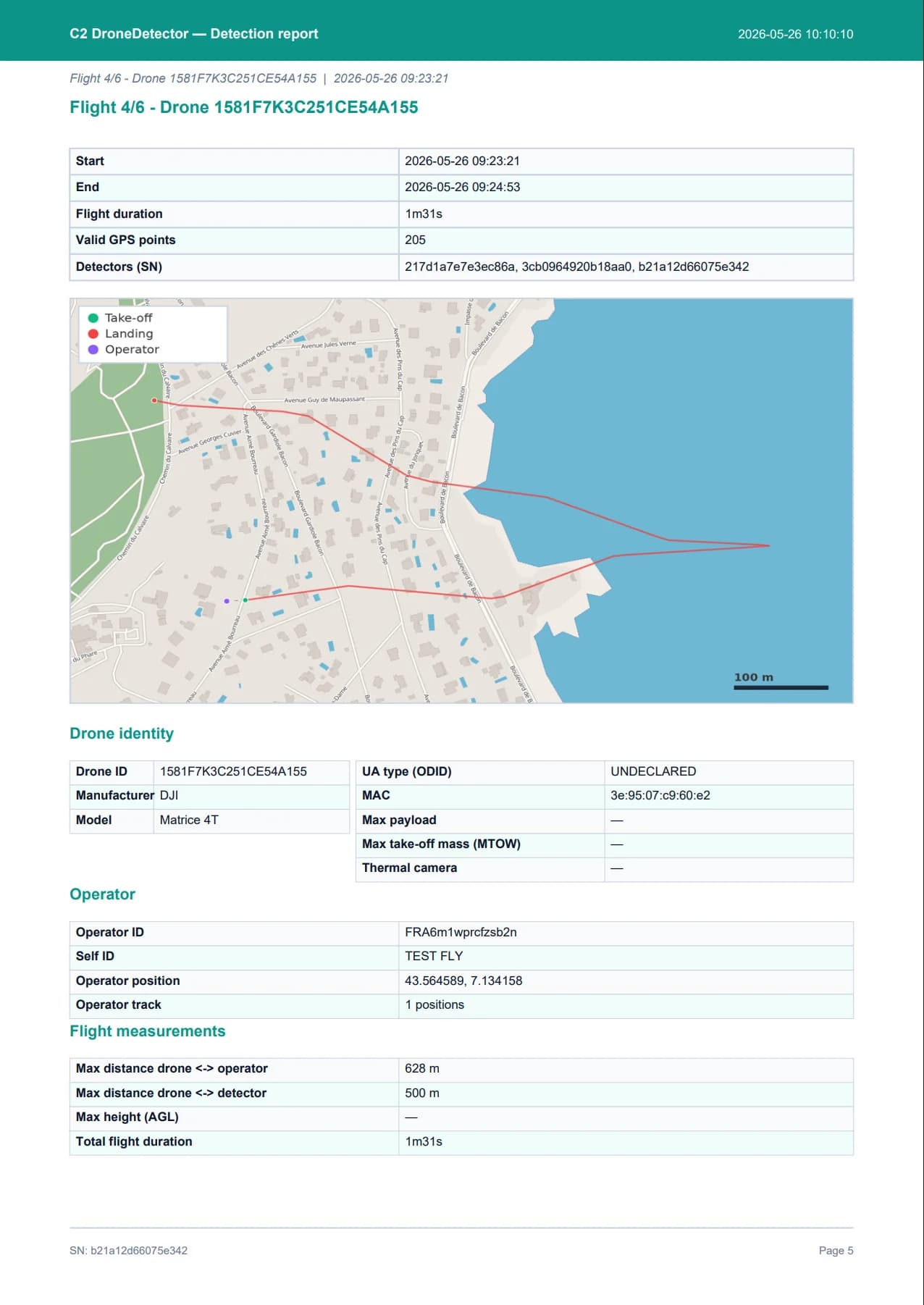Viewport: 924px width, 1305px height.
Task: Click the 'Avenue Guy de Maupassant' map label
Action: pos(324,400)
